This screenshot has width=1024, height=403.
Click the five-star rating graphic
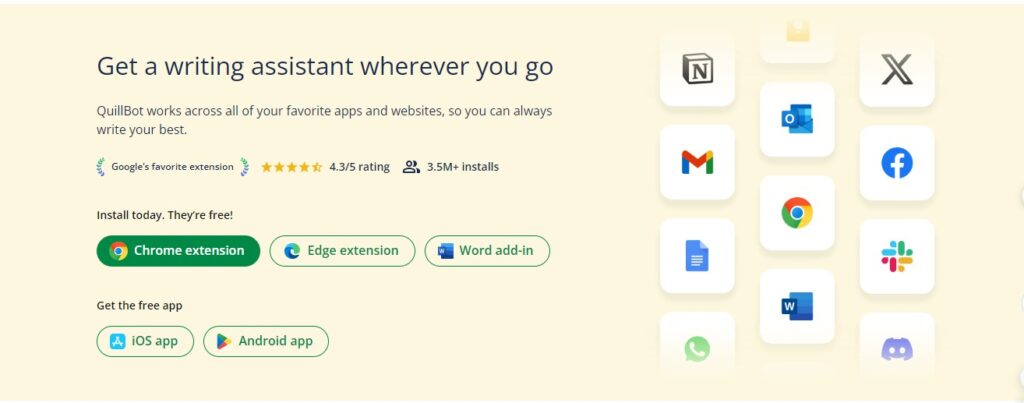tap(291, 167)
